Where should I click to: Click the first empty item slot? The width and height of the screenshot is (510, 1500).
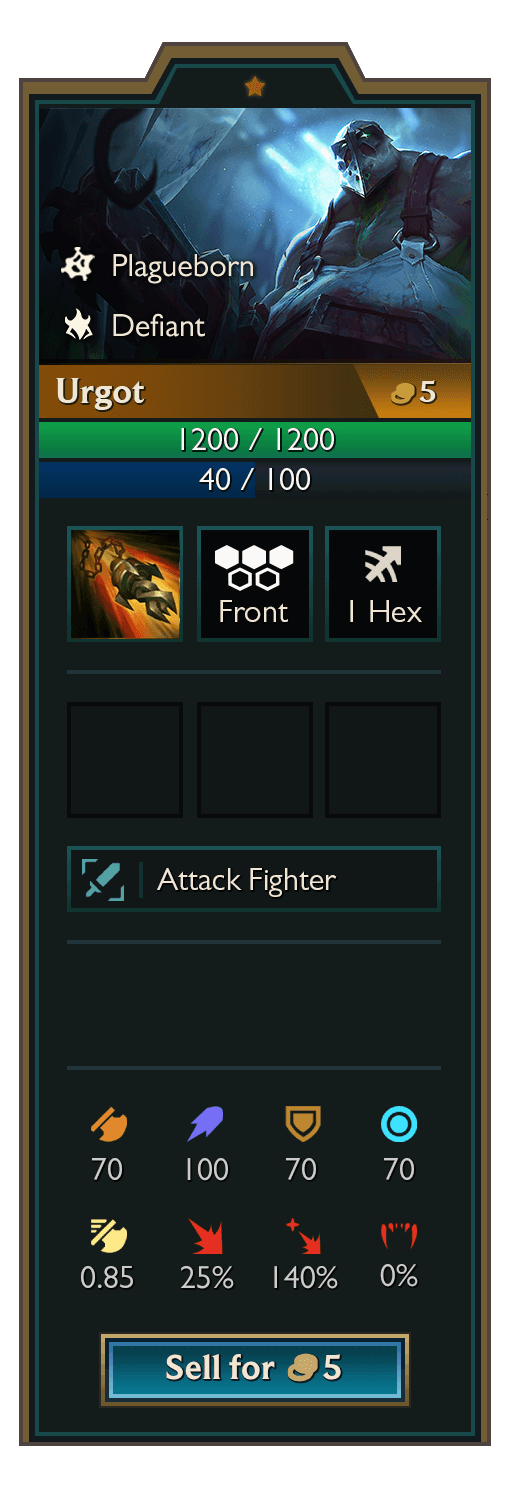tap(125, 760)
